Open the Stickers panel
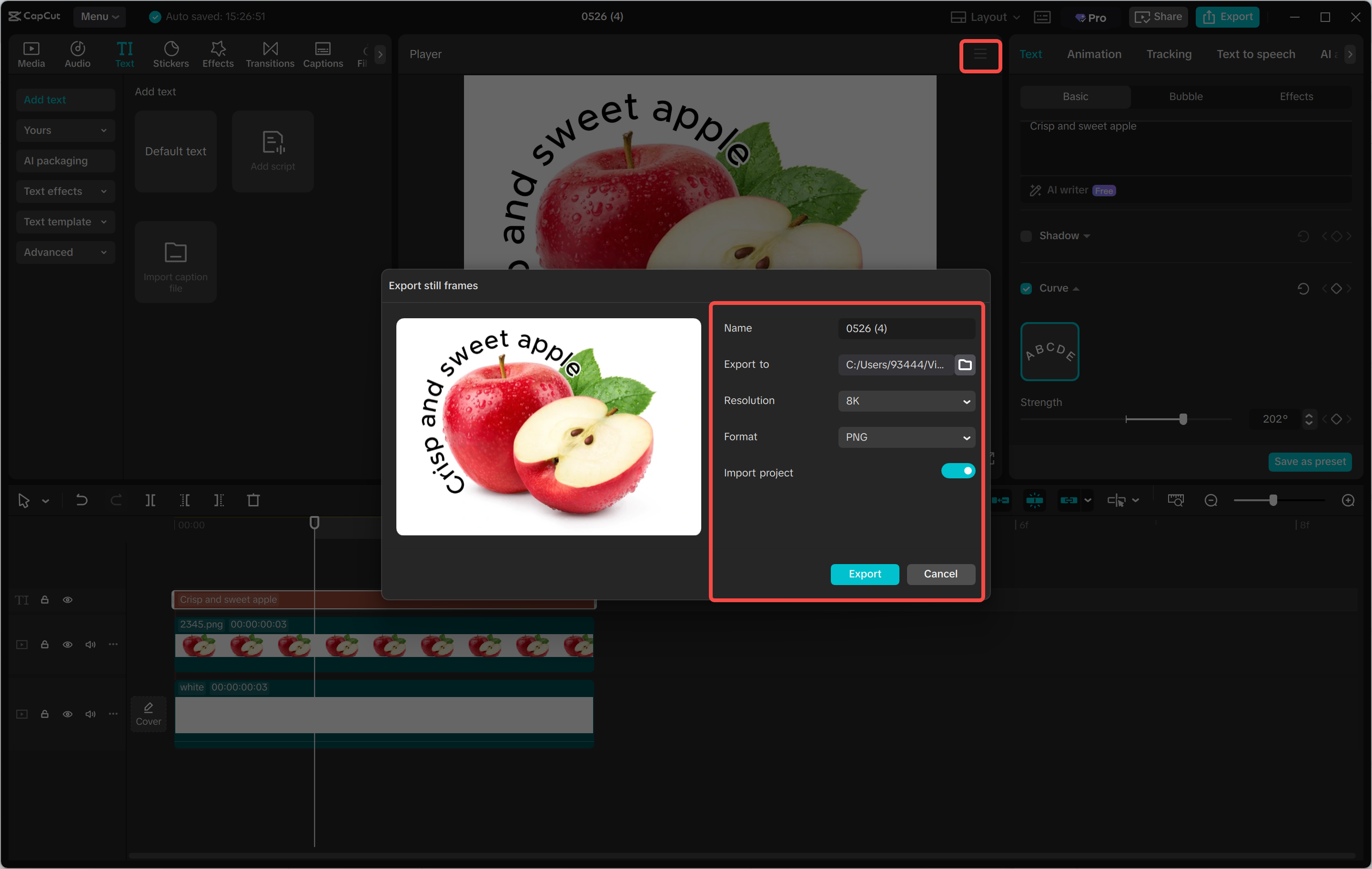 171,54
